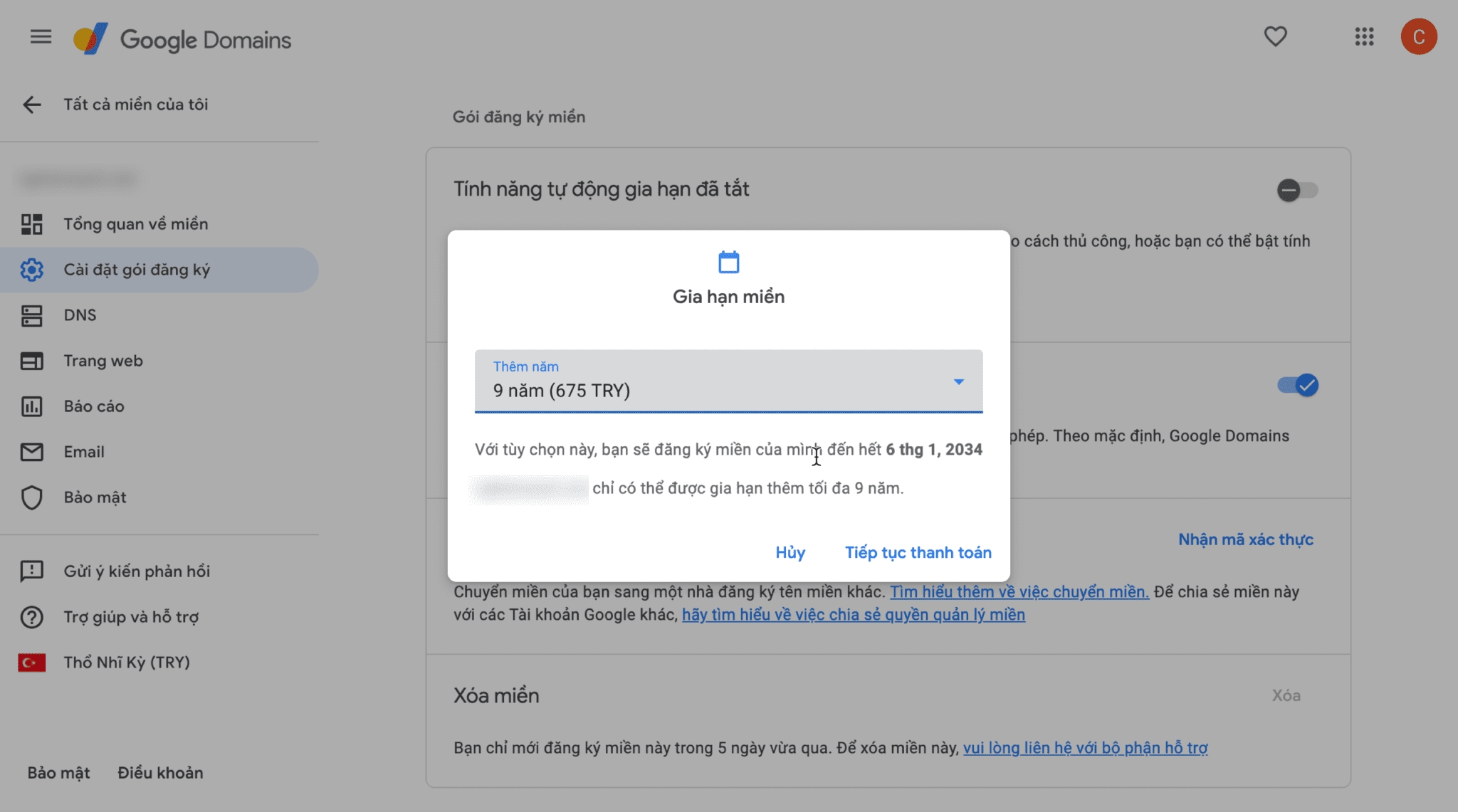Change currency Thổ Nhĩ Kỳ (TRY)
This screenshot has height=812, width=1458.
pos(126,663)
